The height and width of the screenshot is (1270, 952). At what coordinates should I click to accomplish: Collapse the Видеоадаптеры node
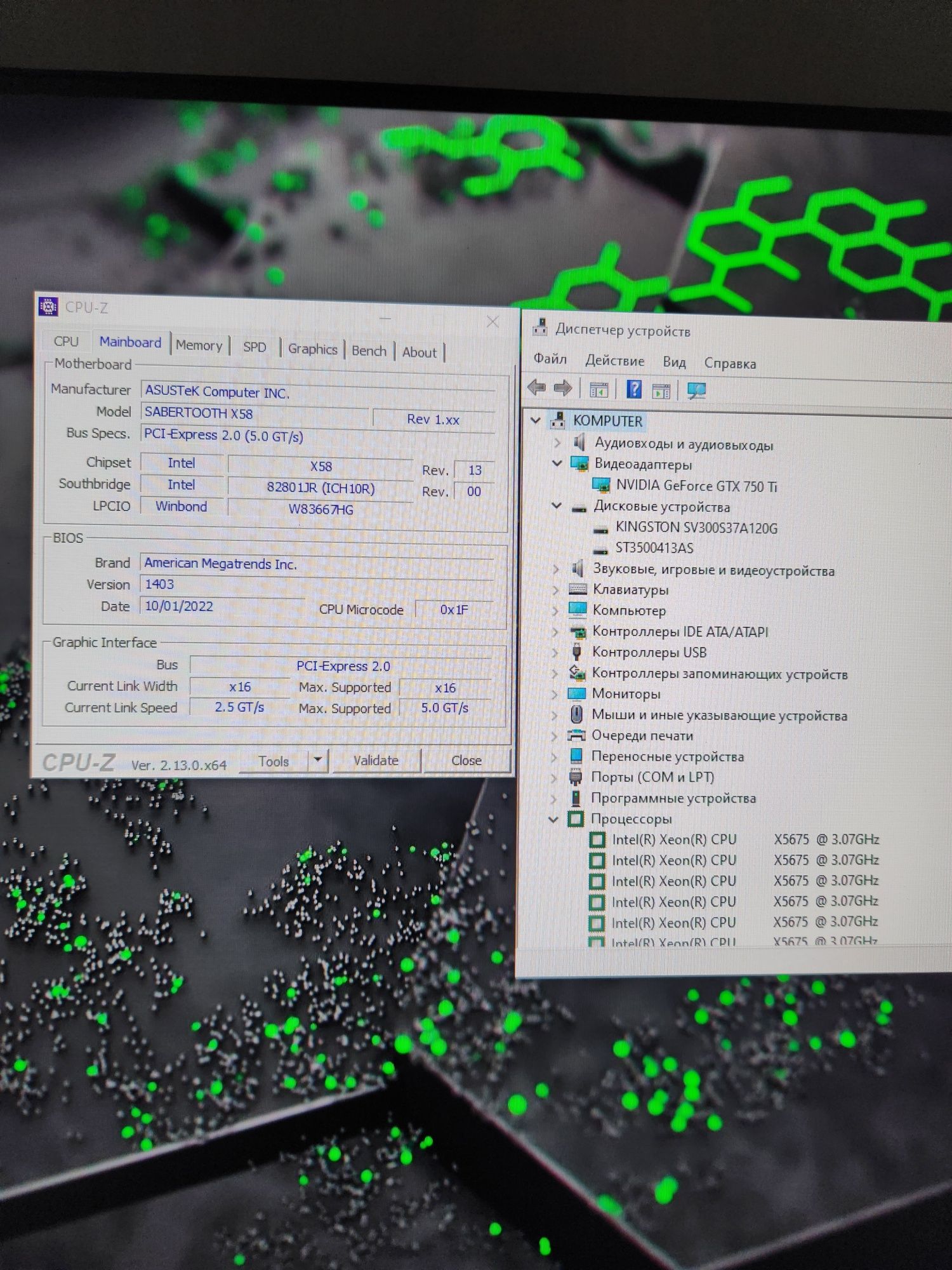pyautogui.click(x=557, y=463)
